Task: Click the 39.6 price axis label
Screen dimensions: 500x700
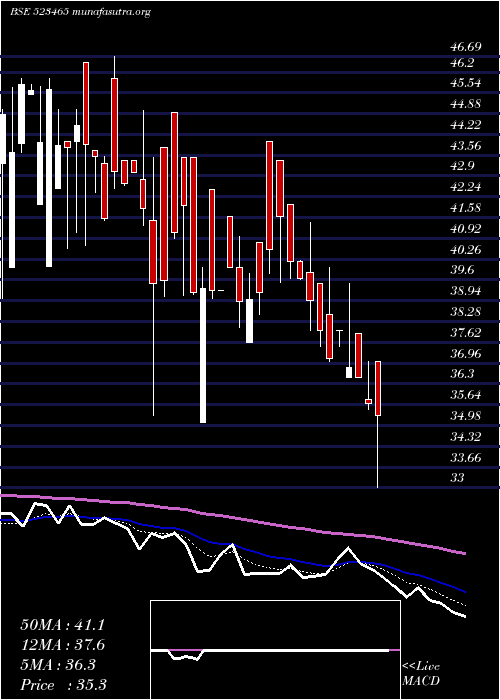Action: (461, 270)
